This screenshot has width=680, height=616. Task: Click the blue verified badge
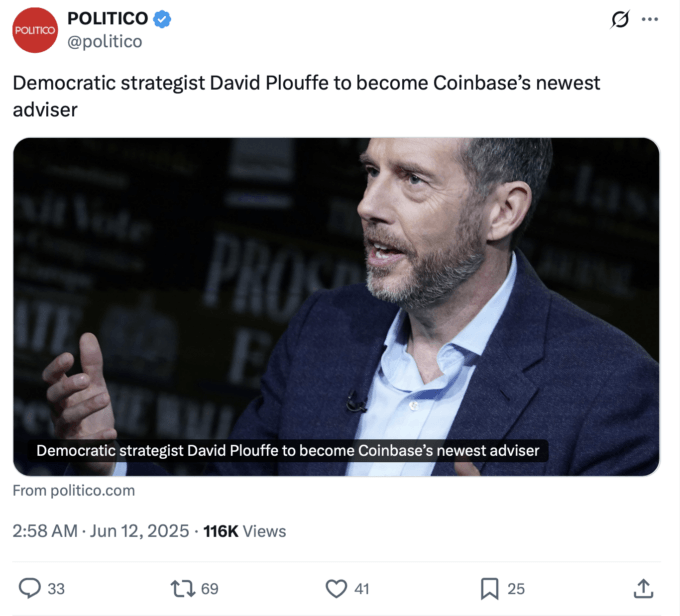point(162,19)
